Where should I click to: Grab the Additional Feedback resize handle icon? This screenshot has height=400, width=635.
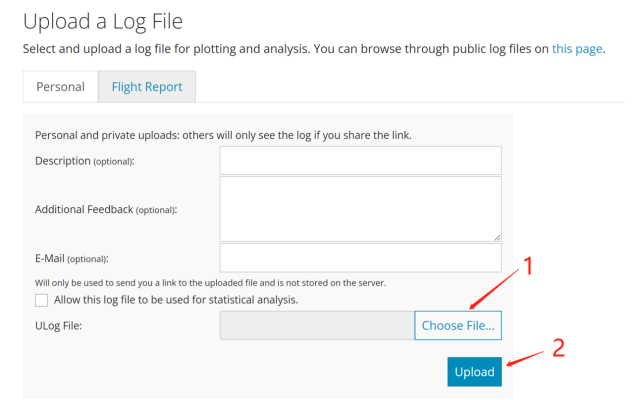[x=497, y=238]
